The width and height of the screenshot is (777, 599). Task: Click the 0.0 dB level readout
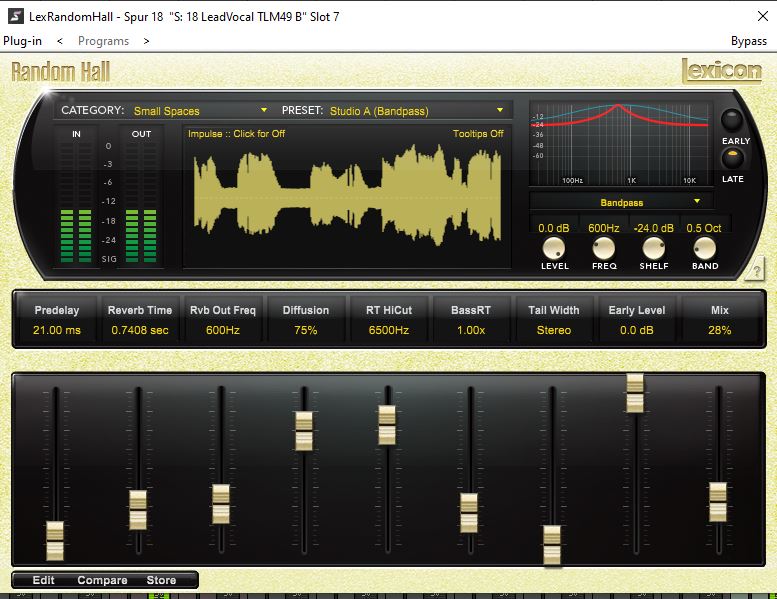pos(554,228)
